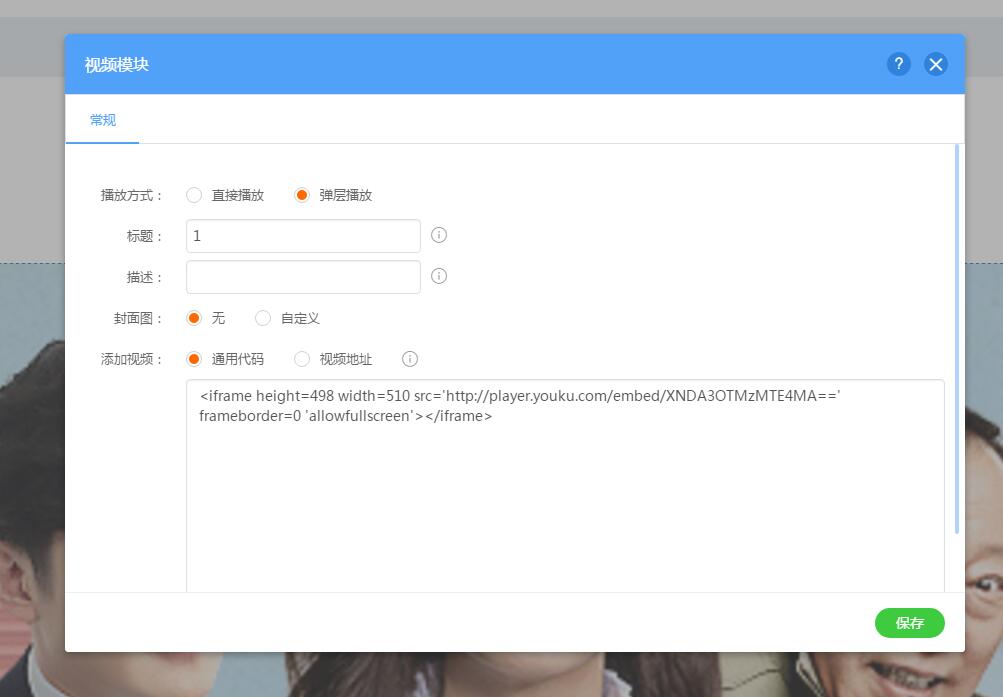Click the dialog's vertical scrollbar

[x=957, y=340]
